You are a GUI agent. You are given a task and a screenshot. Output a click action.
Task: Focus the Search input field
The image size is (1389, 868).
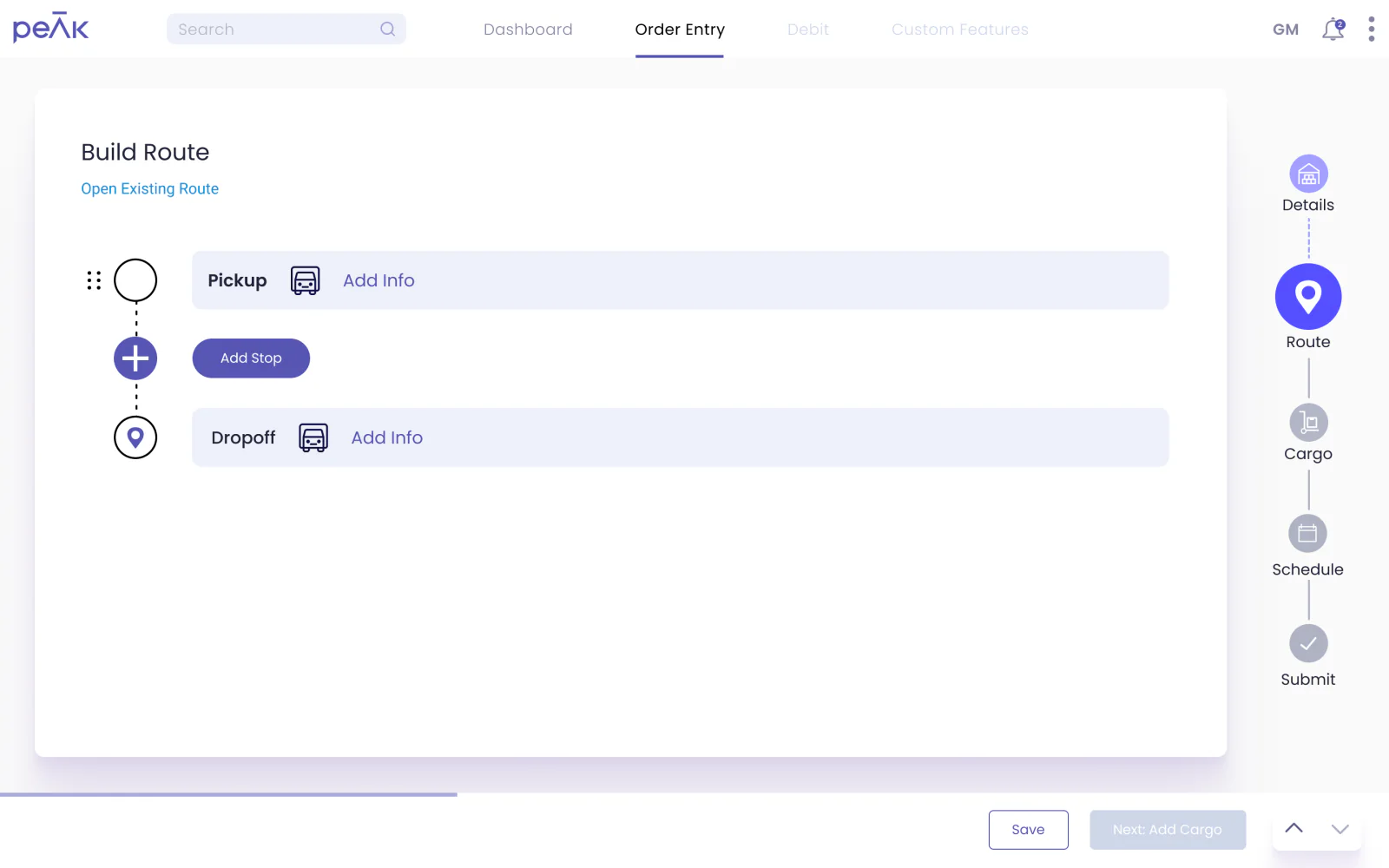tap(286, 29)
